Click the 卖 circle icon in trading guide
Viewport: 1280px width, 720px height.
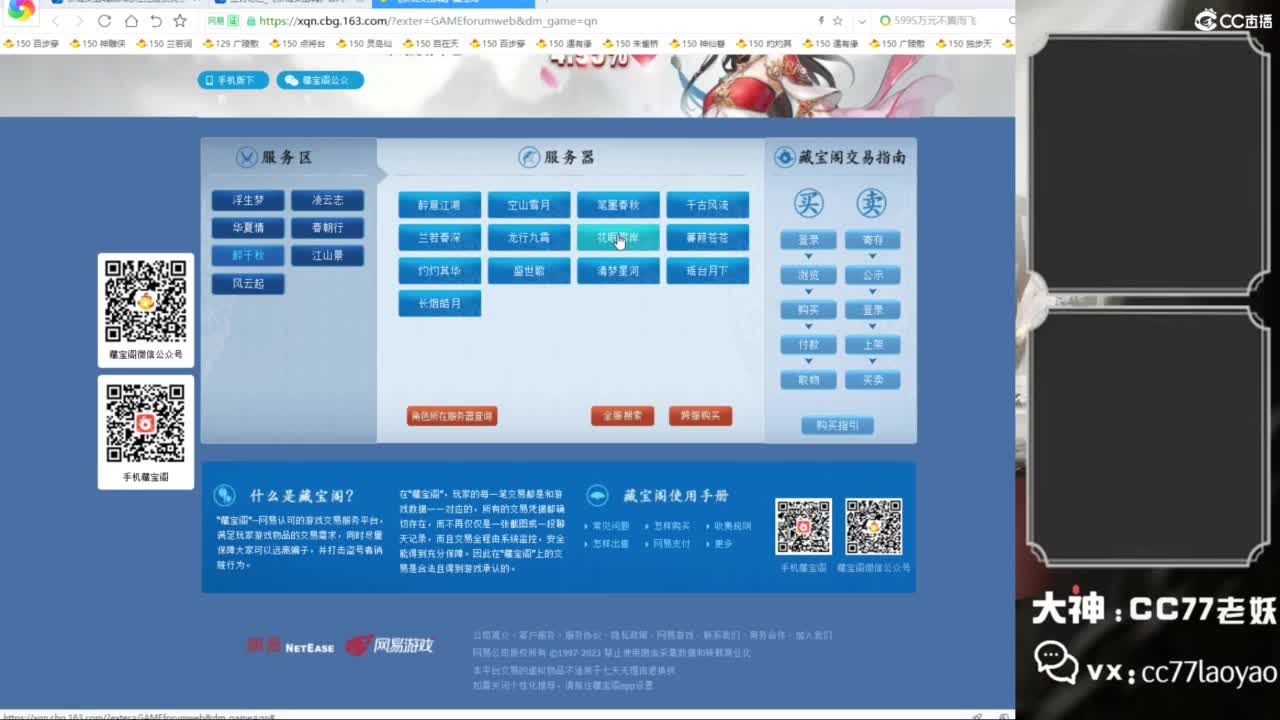(872, 203)
